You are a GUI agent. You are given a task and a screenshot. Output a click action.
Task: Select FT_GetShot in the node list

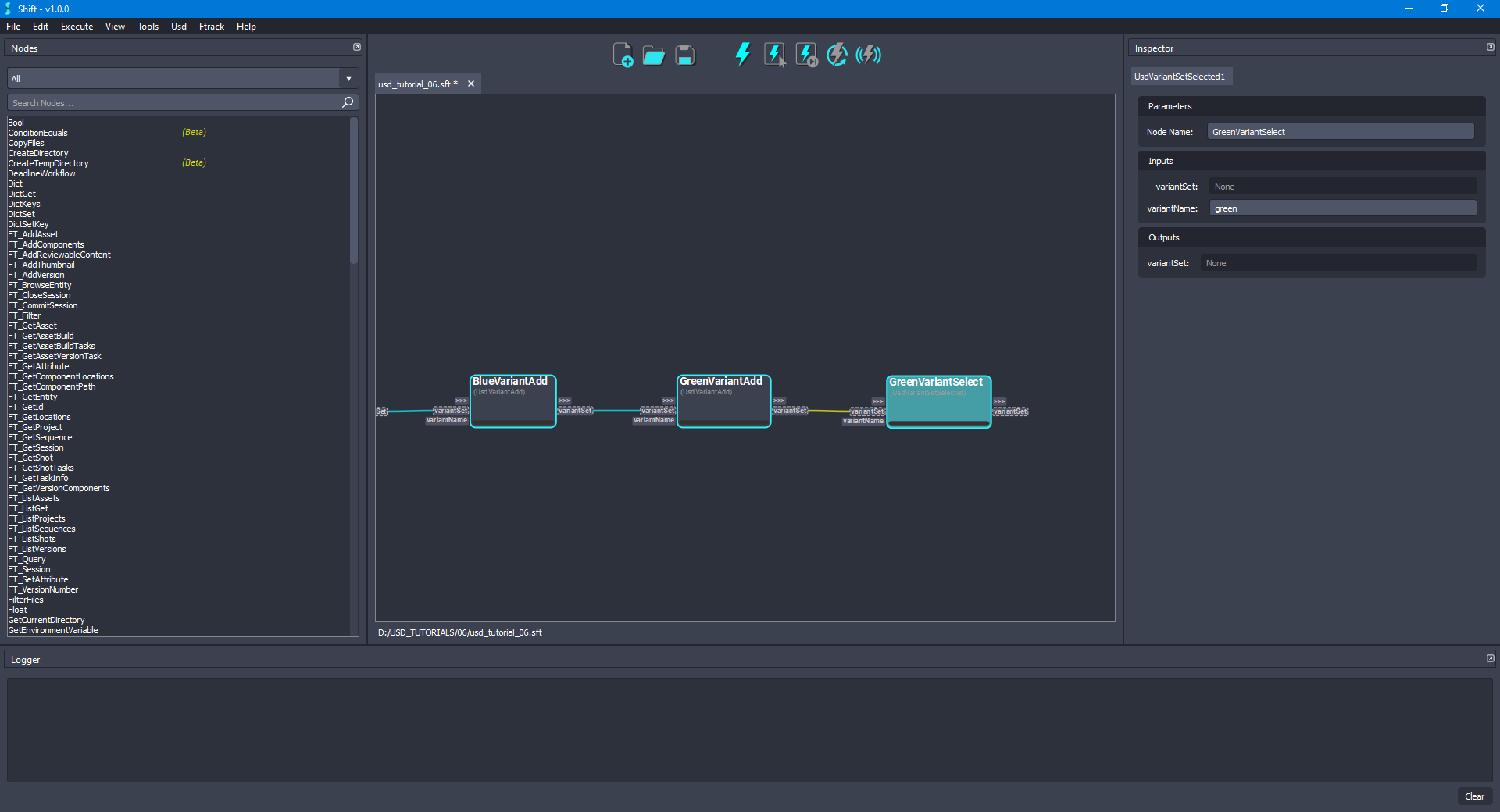[30, 458]
